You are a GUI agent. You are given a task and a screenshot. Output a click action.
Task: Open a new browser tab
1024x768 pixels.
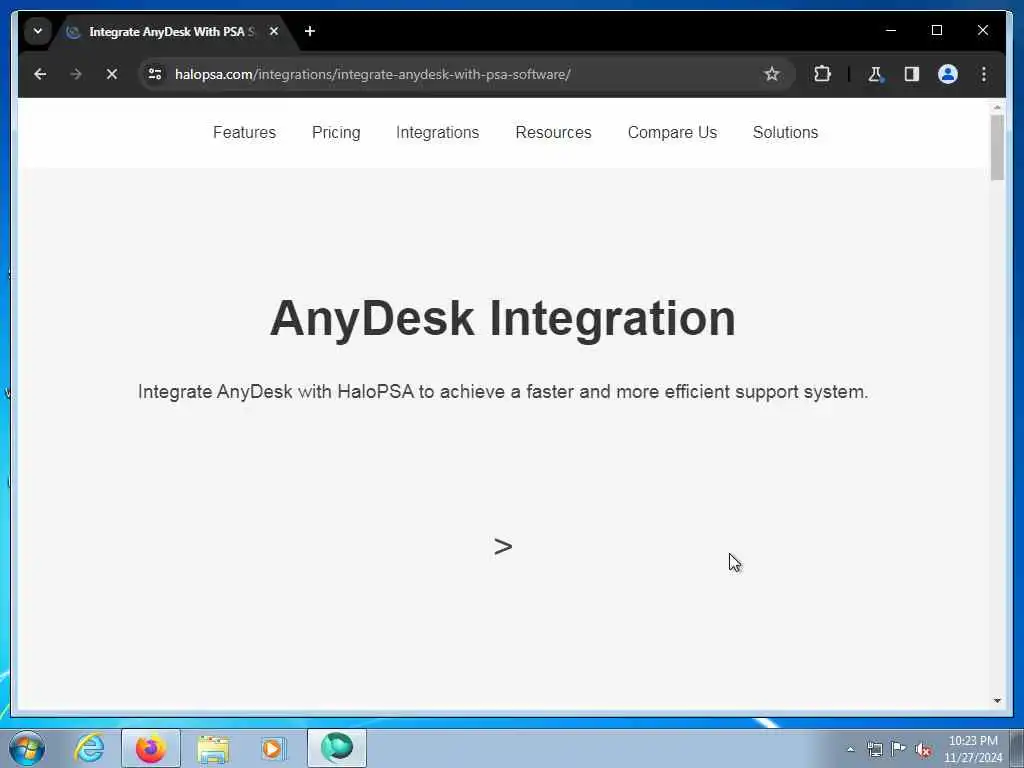tap(310, 31)
